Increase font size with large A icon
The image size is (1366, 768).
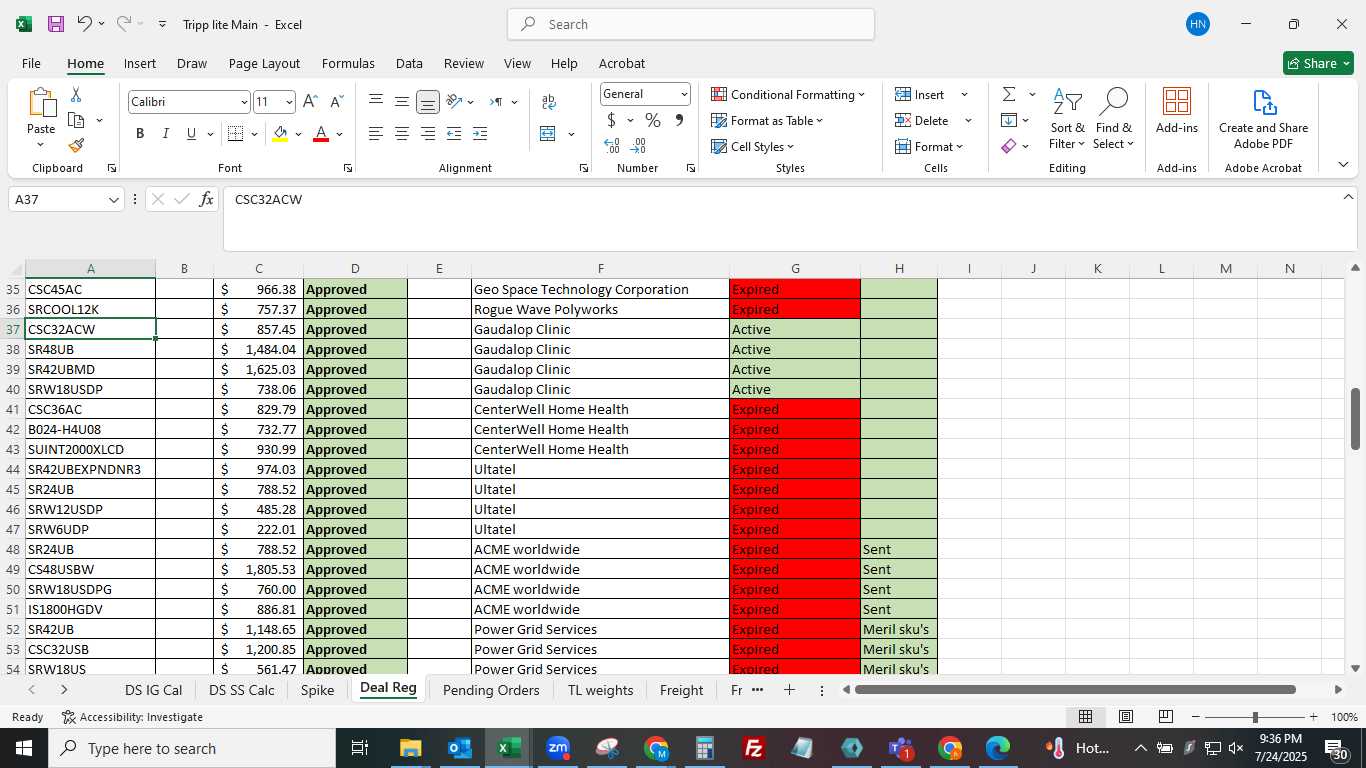pos(310,102)
